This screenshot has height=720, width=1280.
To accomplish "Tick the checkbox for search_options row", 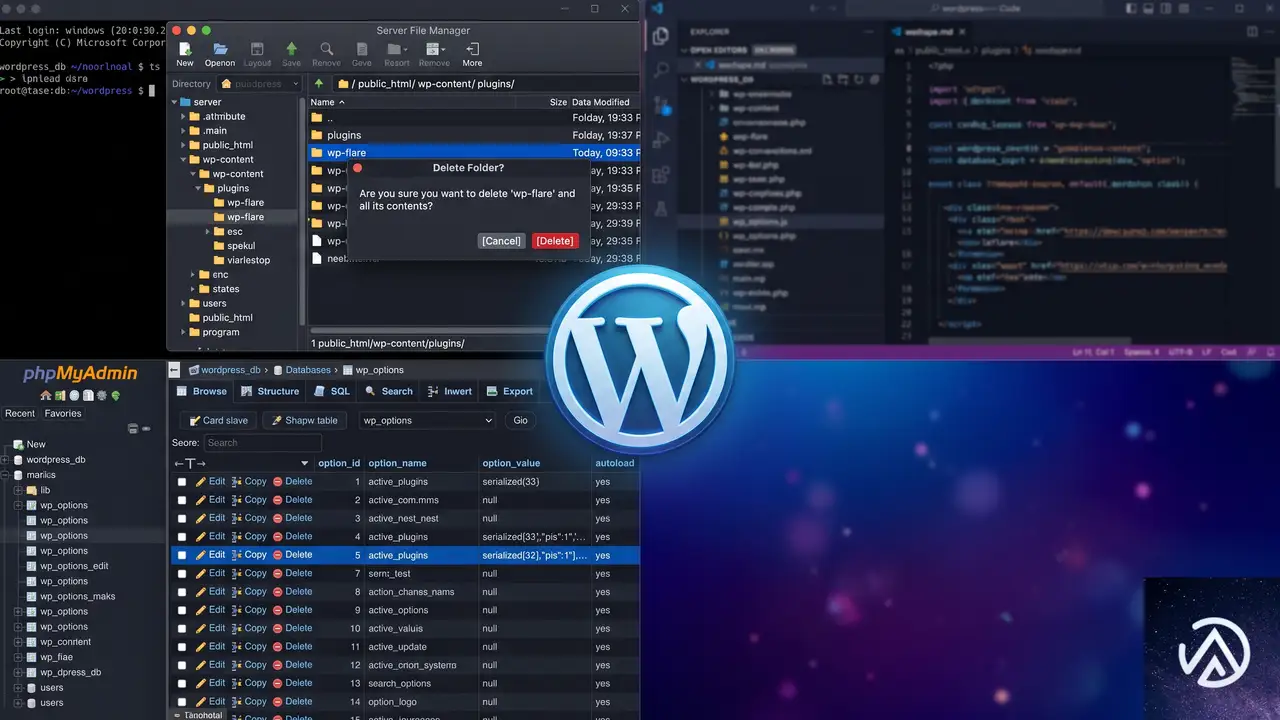I will (182, 683).
